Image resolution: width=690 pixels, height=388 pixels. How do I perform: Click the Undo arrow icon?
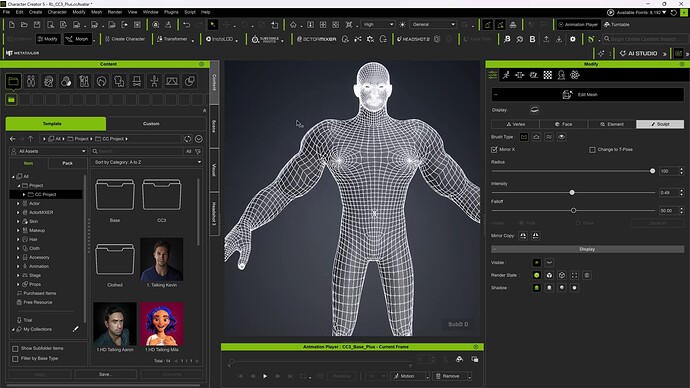click(x=187, y=25)
